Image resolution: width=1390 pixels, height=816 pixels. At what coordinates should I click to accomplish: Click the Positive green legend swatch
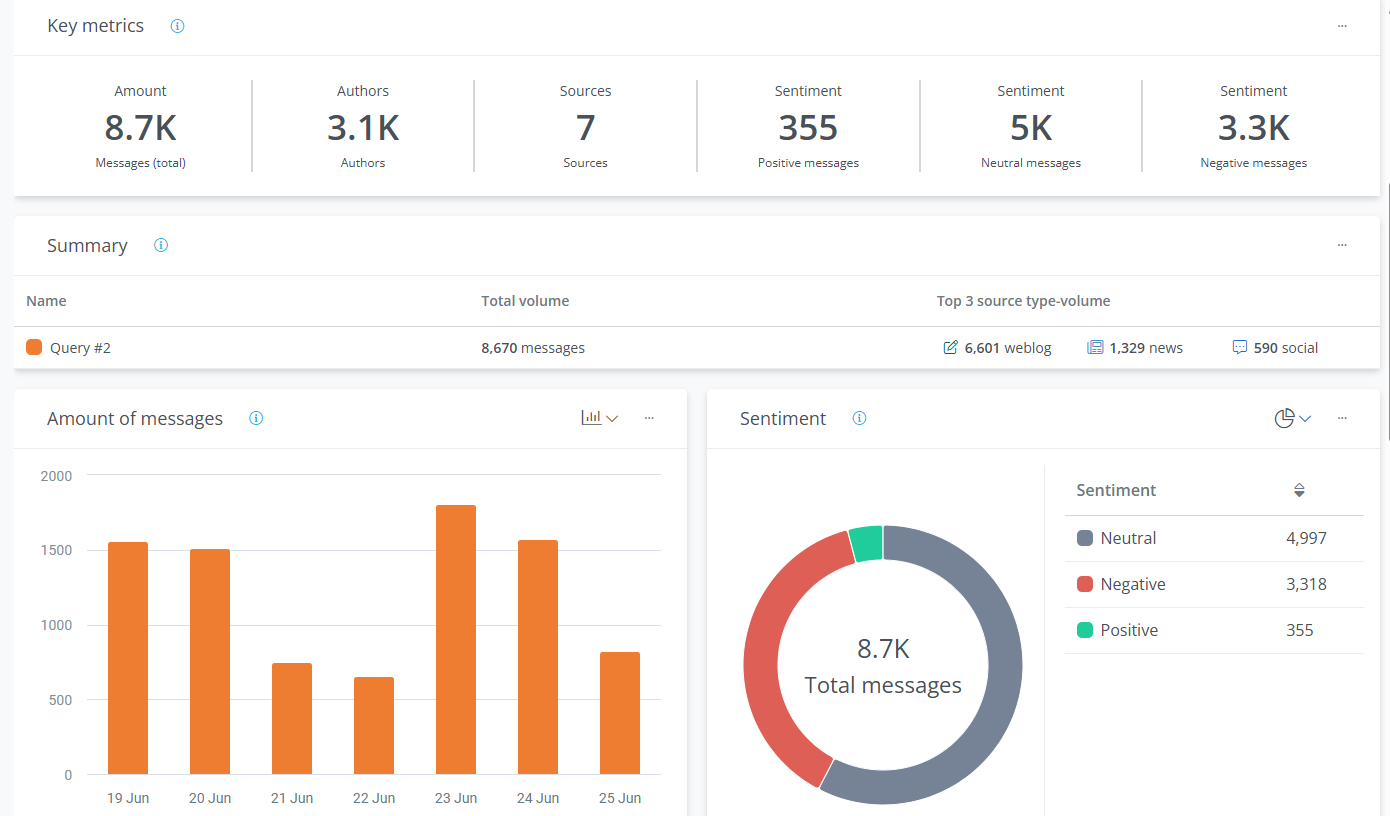pyautogui.click(x=1085, y=630)
